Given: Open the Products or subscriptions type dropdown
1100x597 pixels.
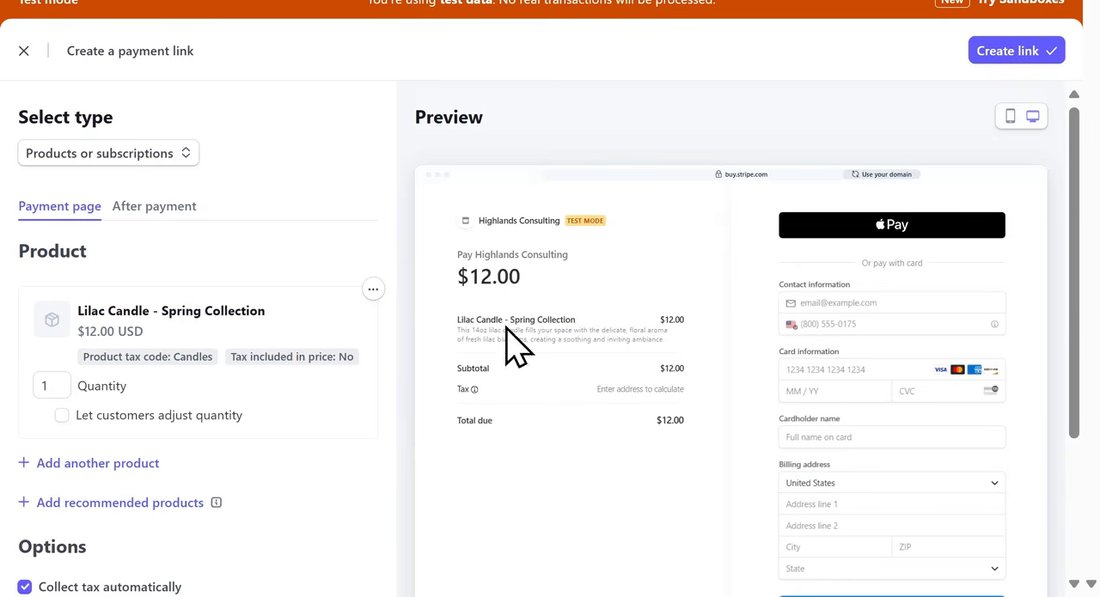Looking at the screenshot, I should pyautogui.click(x=108, y=153).
